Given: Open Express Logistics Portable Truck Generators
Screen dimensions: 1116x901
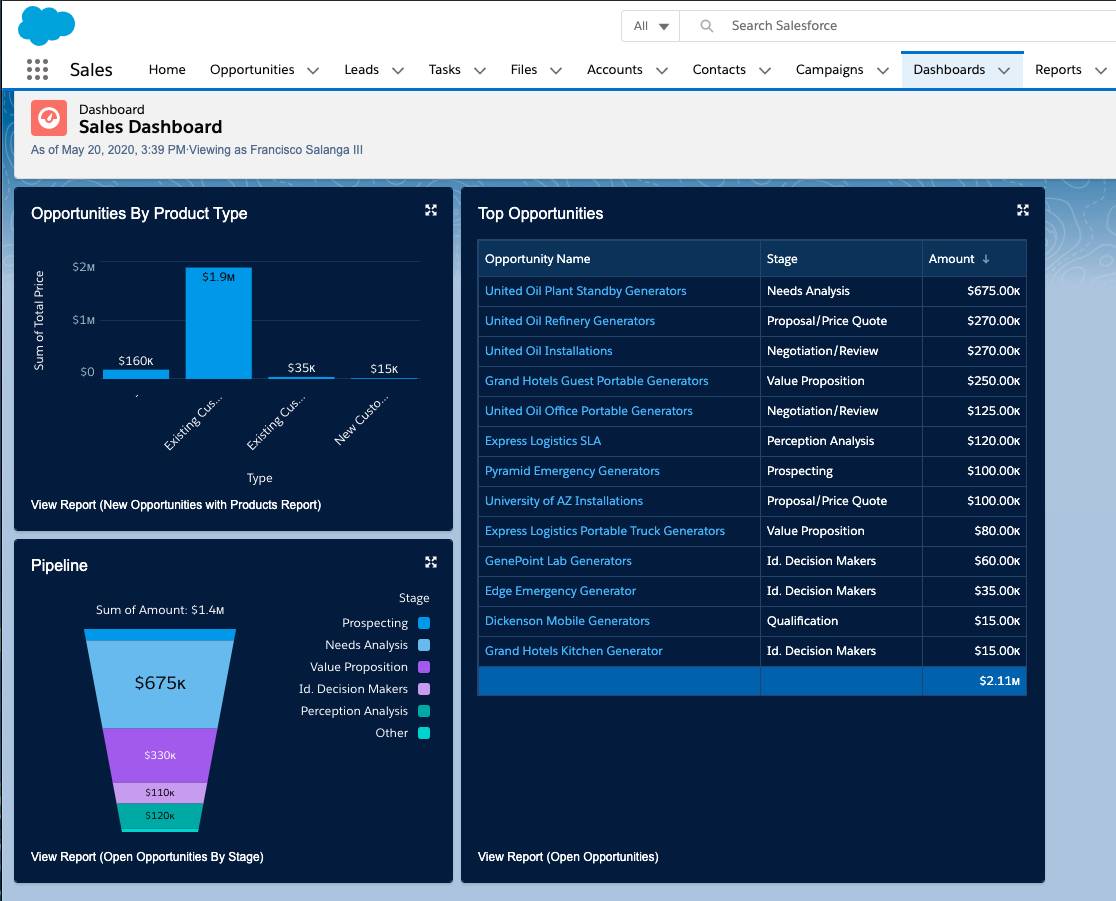Looking at the screenshot, I should [x=605, y=531].
